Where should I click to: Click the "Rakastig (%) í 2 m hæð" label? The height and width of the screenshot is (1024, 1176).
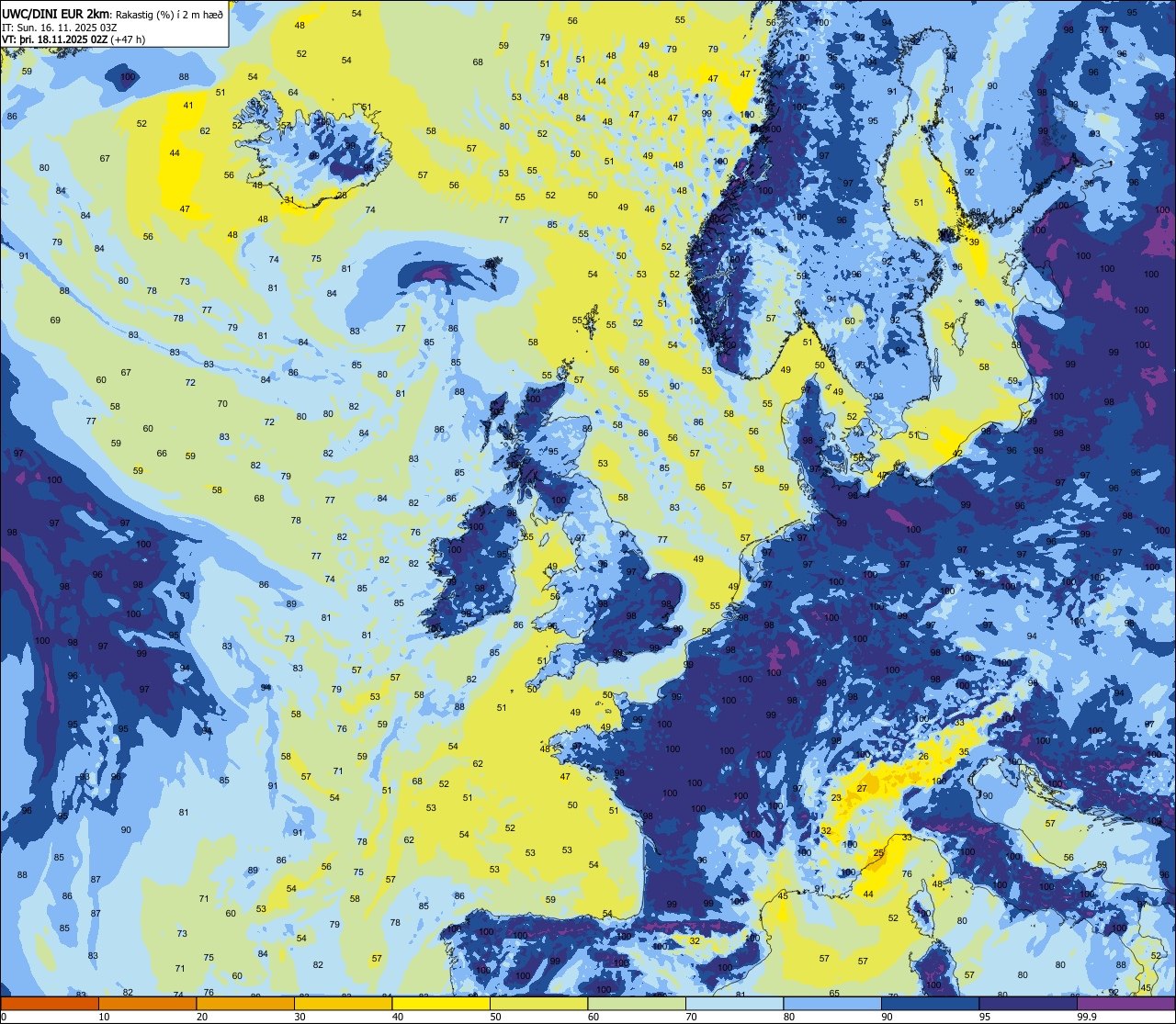[x=168, y=15]
